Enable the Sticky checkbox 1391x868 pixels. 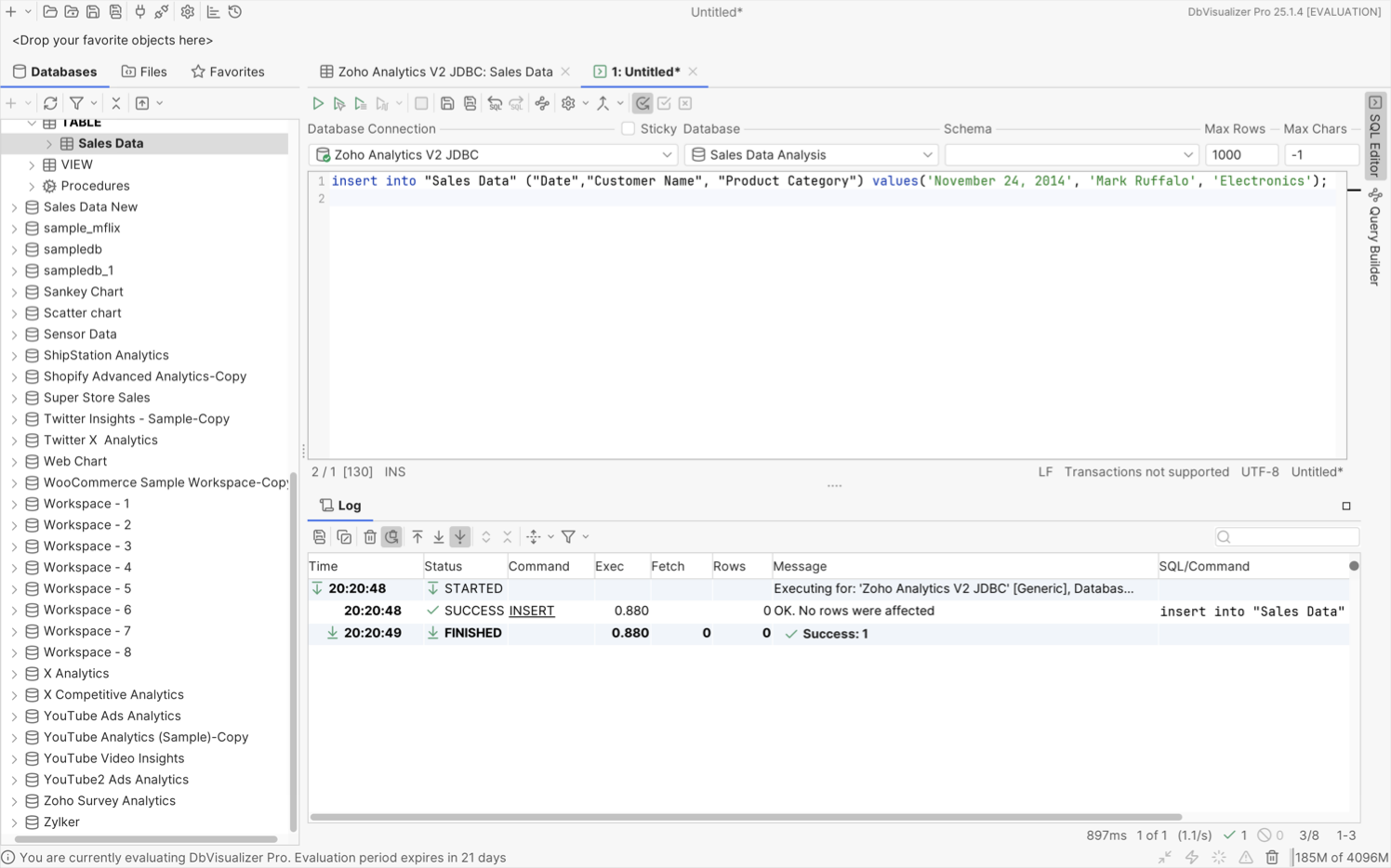pos(629,129)
